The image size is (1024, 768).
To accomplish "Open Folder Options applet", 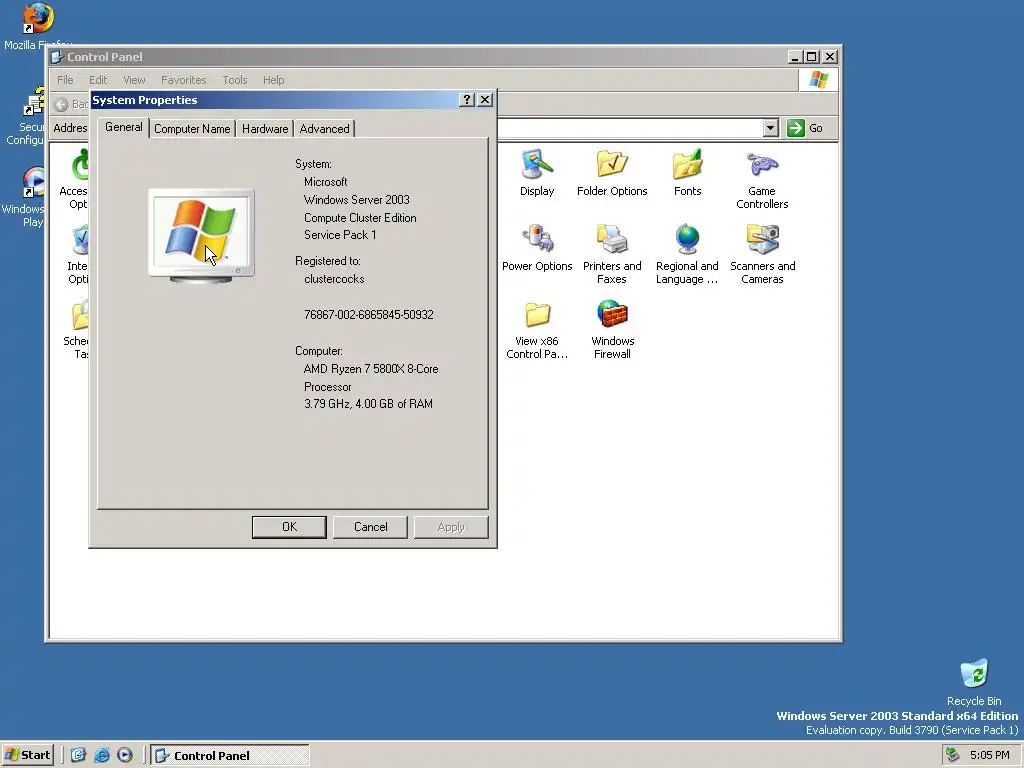I will point(612,173).
